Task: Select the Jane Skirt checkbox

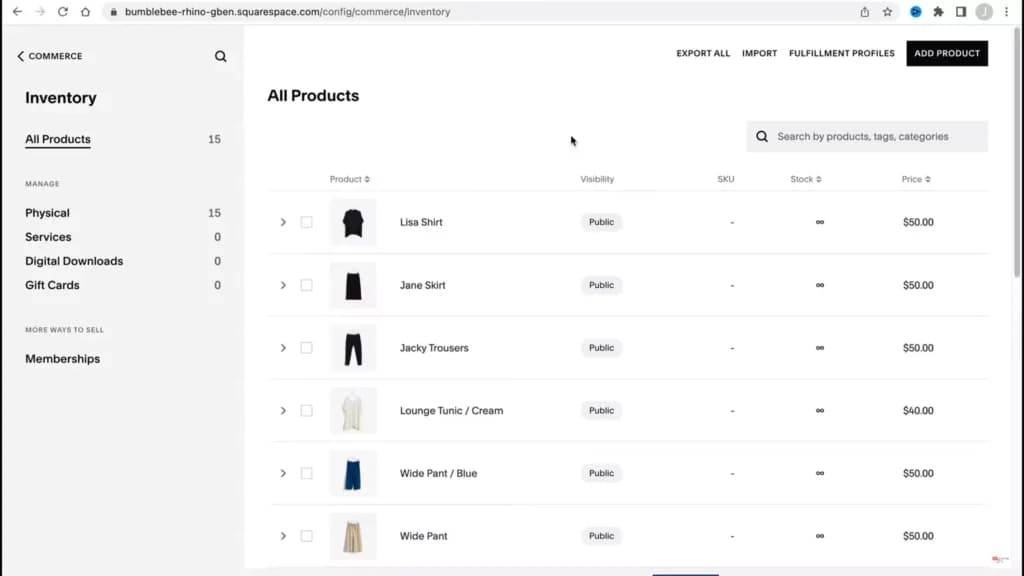Action: [306, 285]
